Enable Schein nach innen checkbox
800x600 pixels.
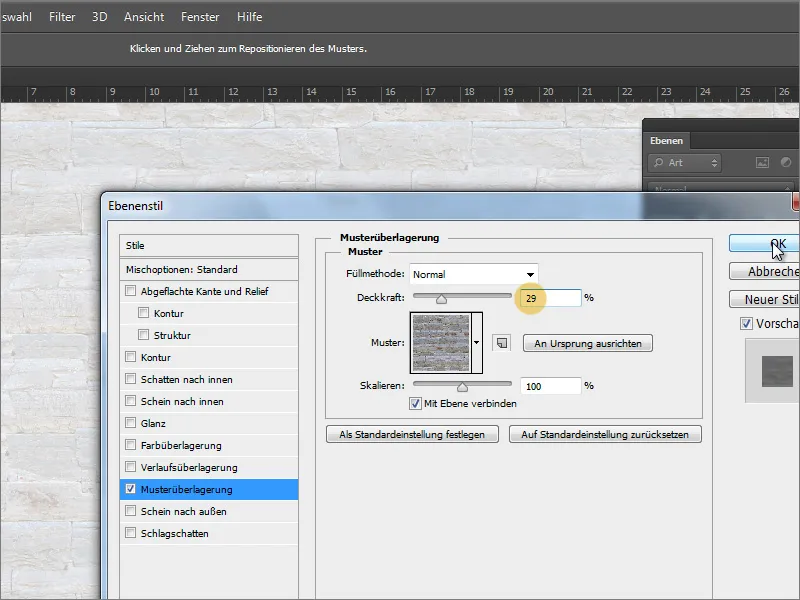pyautogui.click(x=131, y=401)
